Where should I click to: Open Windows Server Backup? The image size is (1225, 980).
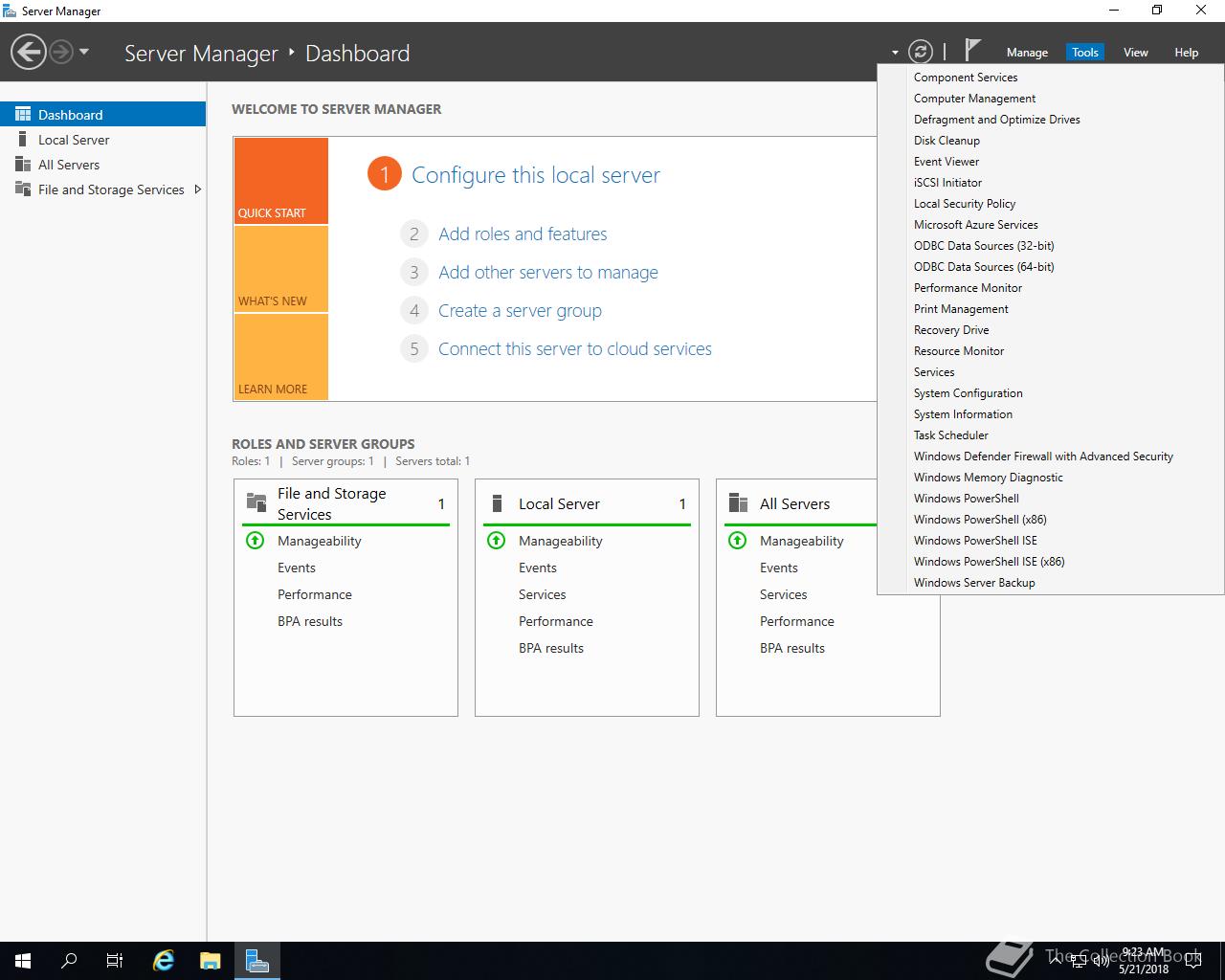point(1050,583)
